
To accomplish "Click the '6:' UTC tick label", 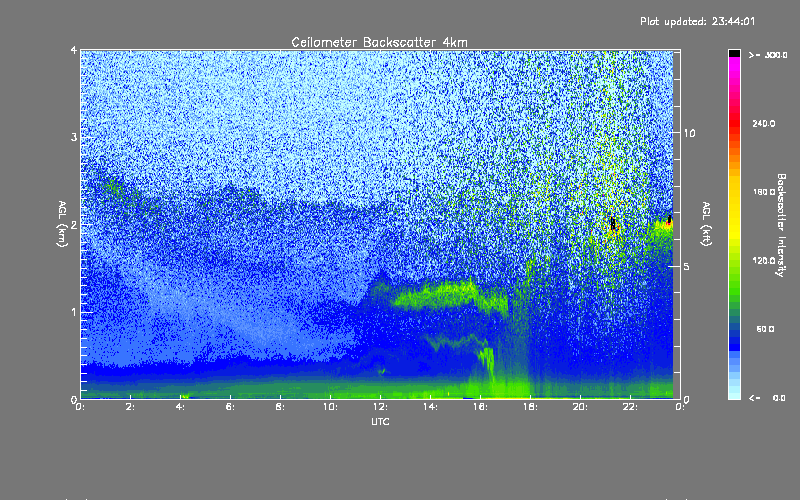I will 230,407.
